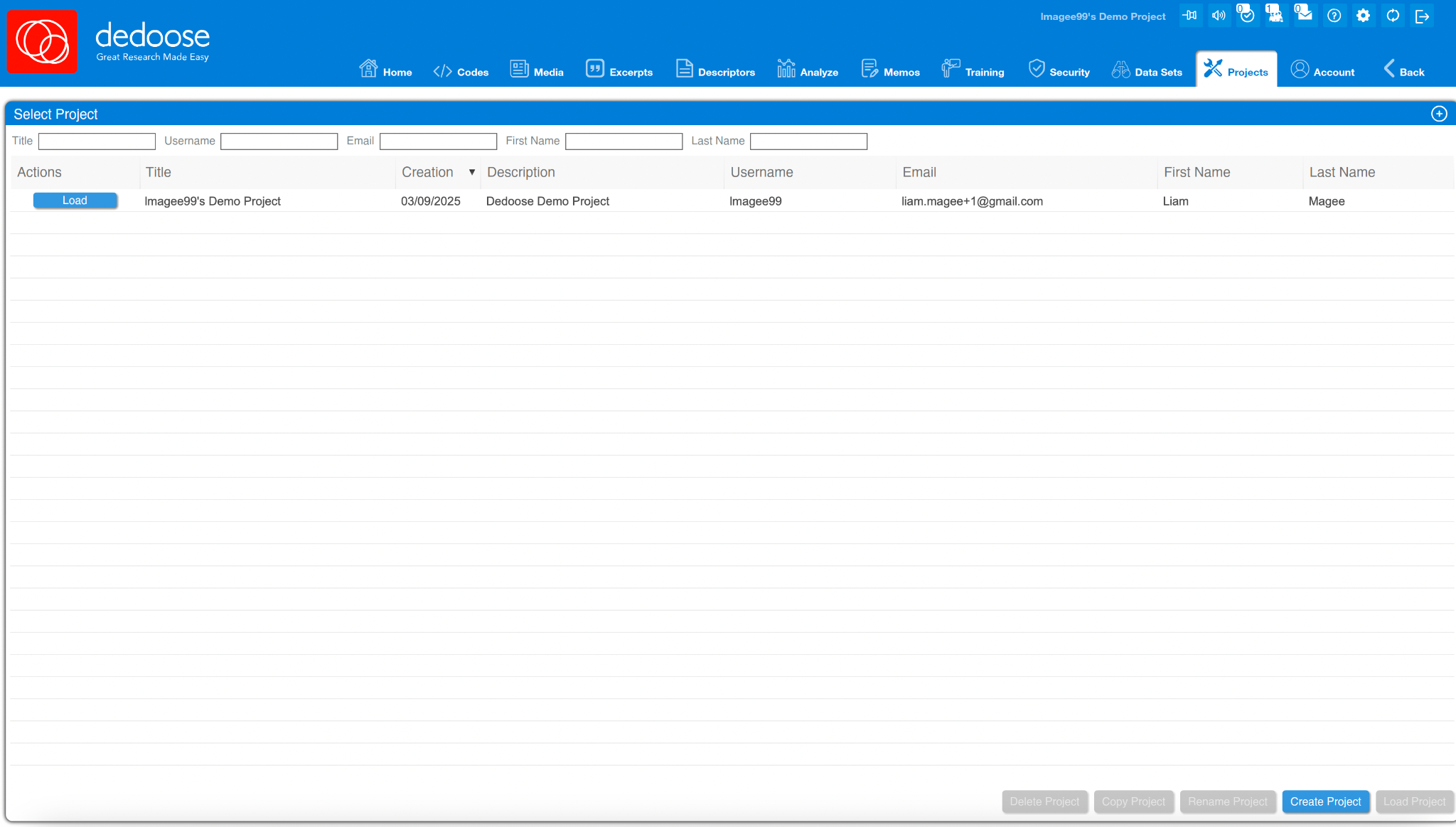Focus the First Name filter field
This screenshot has height=827, width=1456.
click(624, 142)
